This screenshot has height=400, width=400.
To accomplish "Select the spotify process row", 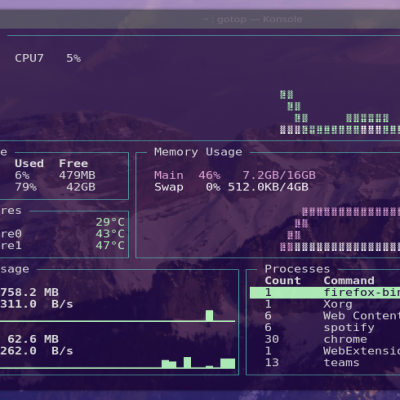I will (325, 327).
